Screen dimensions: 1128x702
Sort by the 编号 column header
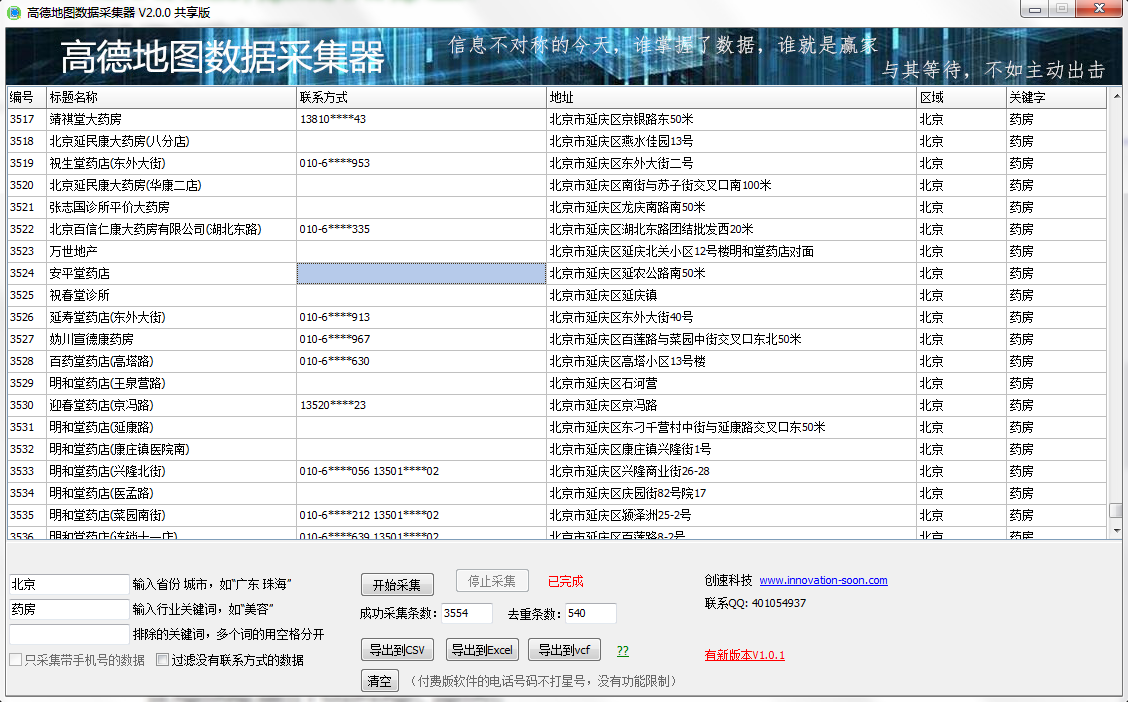[27, 97]
